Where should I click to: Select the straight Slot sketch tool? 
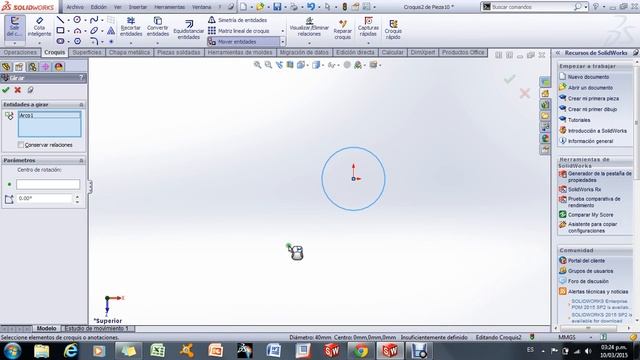(x=60, y=41)
